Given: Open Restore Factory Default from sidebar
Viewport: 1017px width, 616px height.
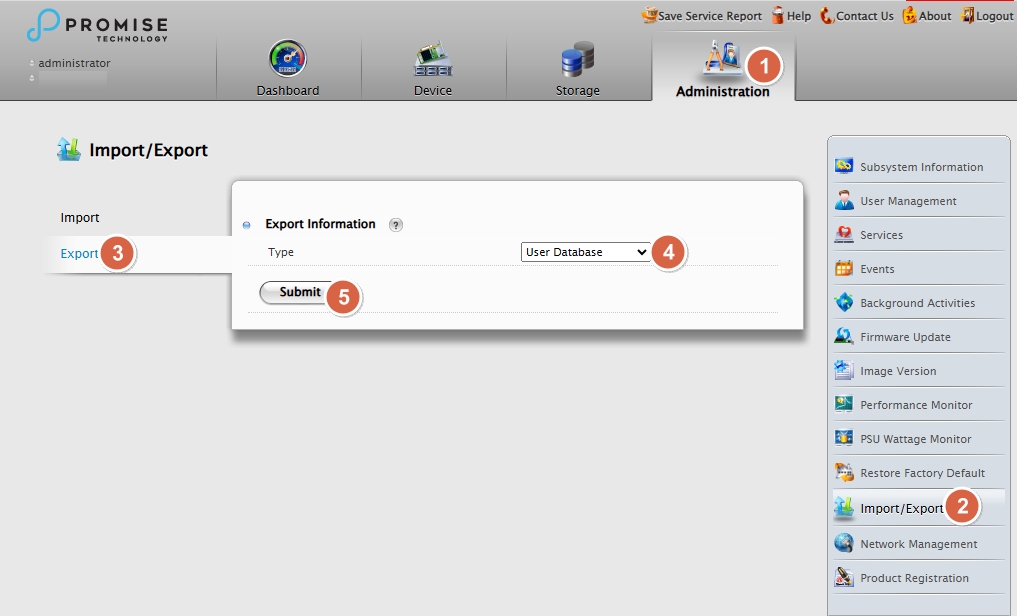Looking at the screenshot, I should pyautogui.click(x=922, y=473).
